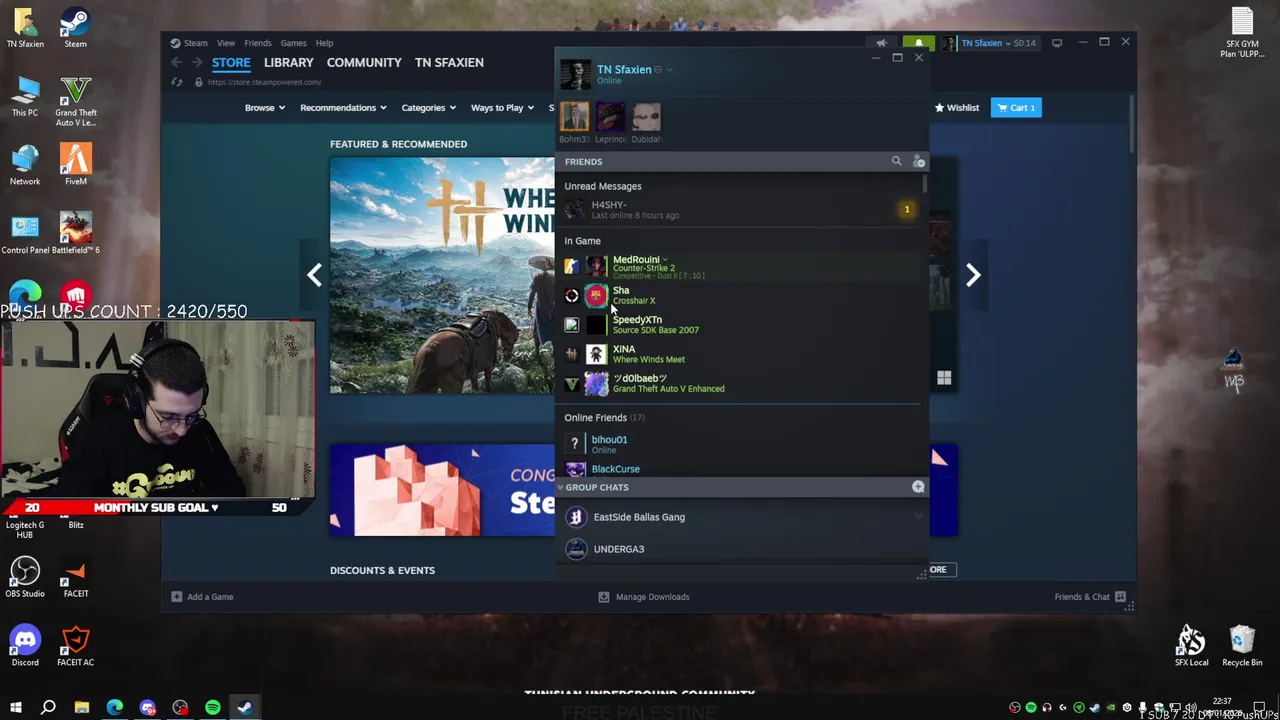Image resolution: width=1280 pixels, height=720 pixels.
Task: Open the Friends menu in the menu bar
Action: (x=258, y=43)
